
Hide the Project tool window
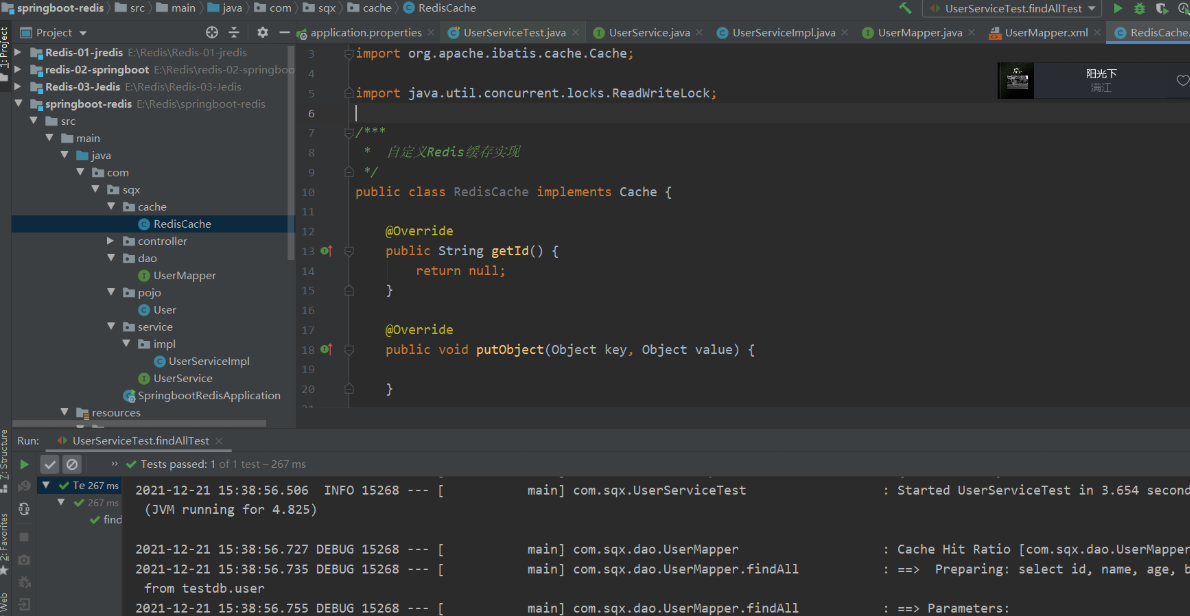pos(285,33)
